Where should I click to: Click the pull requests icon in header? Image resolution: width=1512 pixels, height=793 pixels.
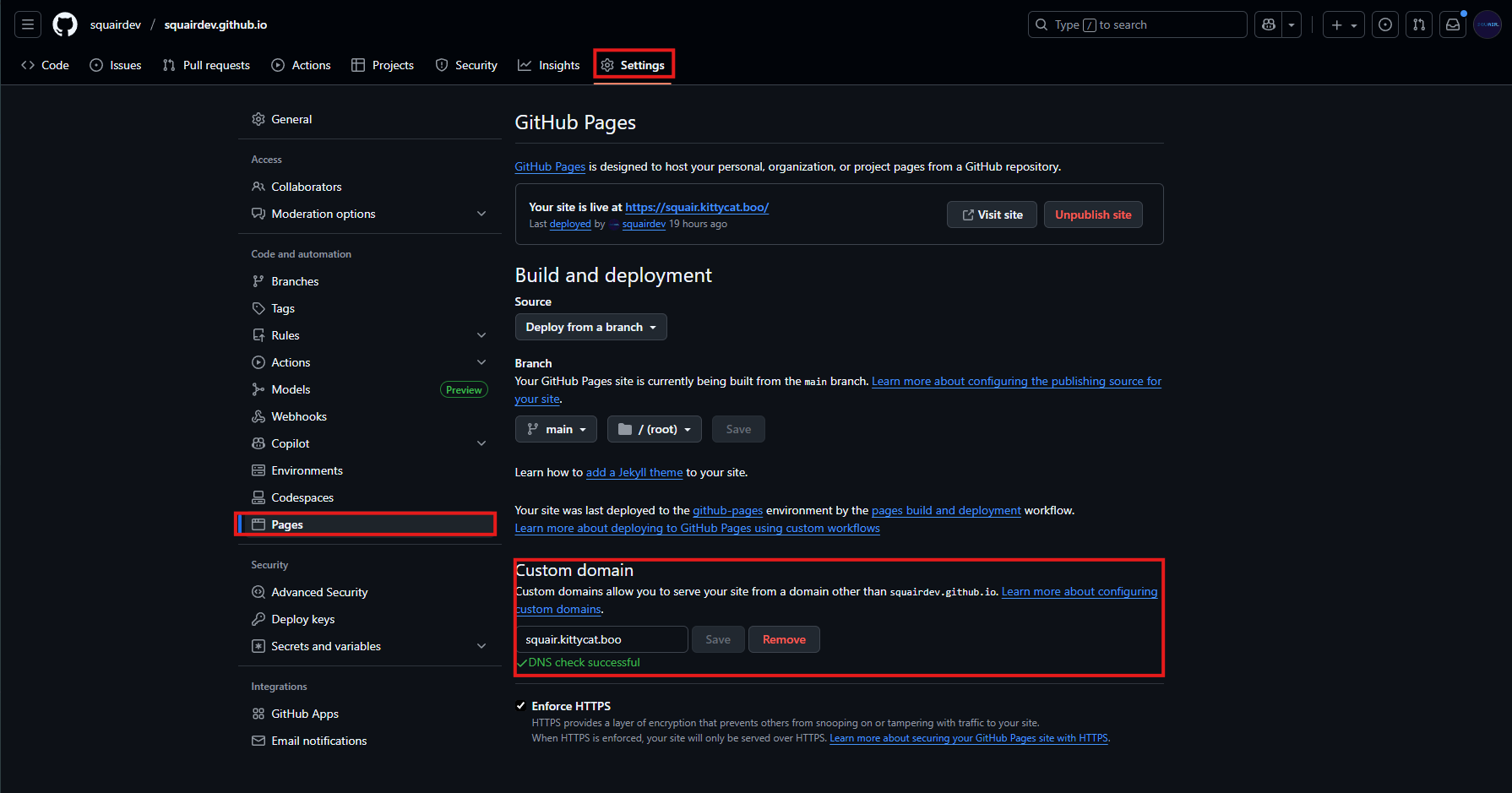[1419, 24]
